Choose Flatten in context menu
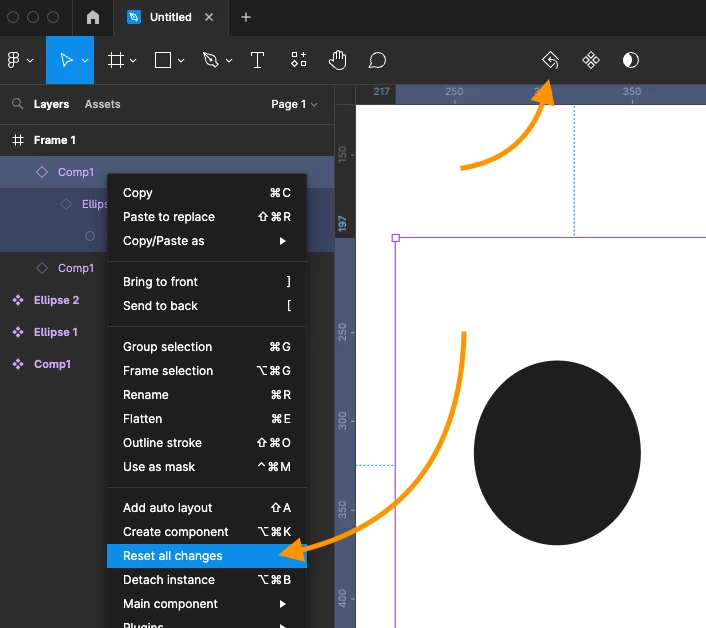The height and width of the screenshot is (628, 706). coord(207,419)
